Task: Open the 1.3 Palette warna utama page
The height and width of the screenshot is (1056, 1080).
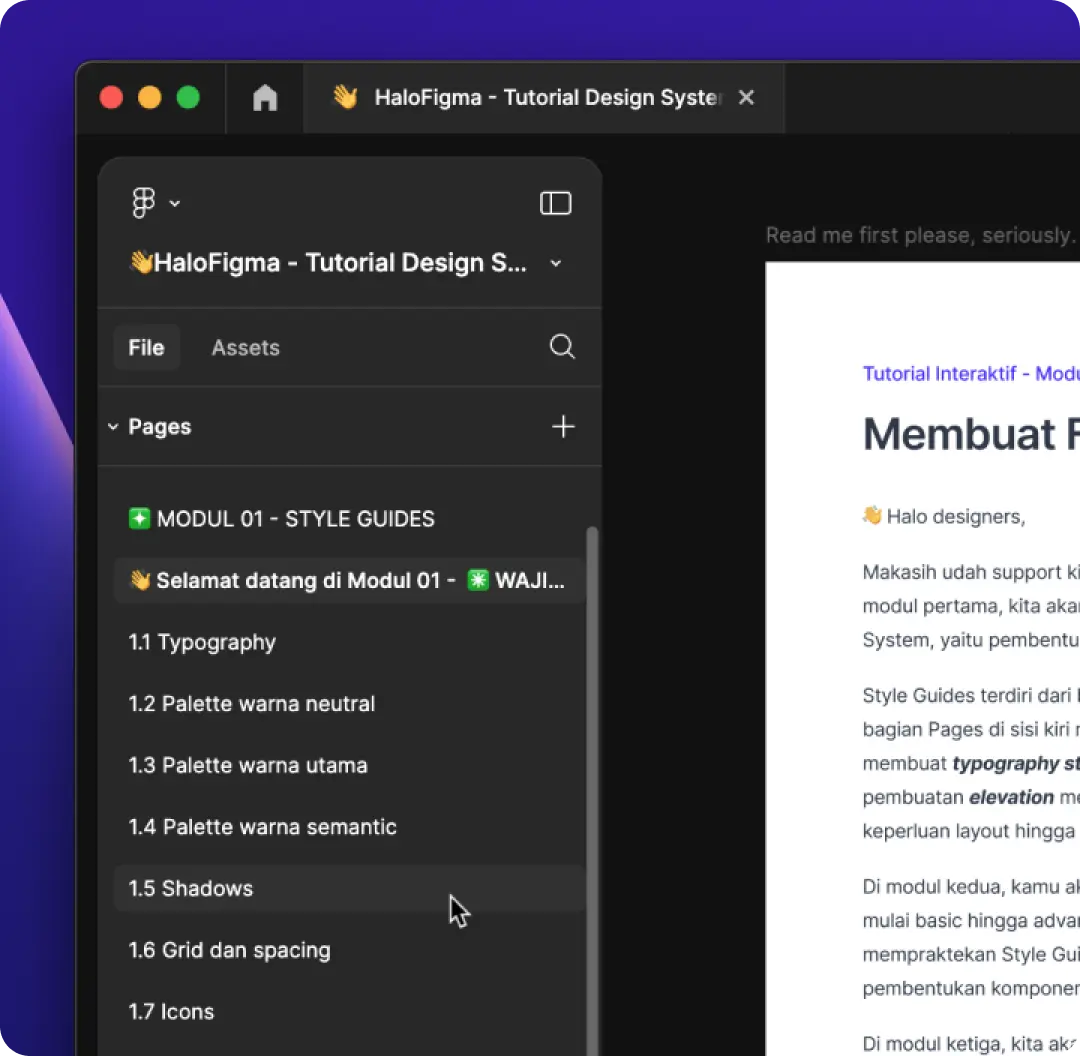Action: point(350,765)
